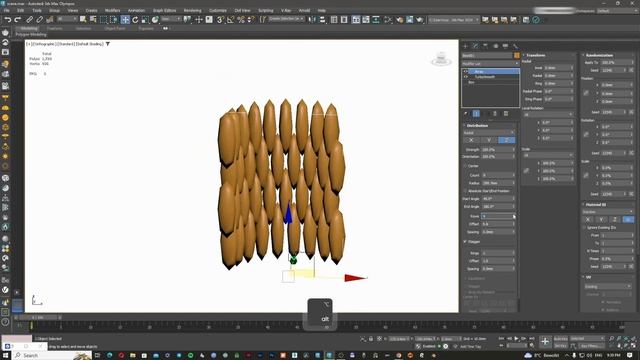Open the Motion tab in command panel
640x360 pixels.
(496, 46)
